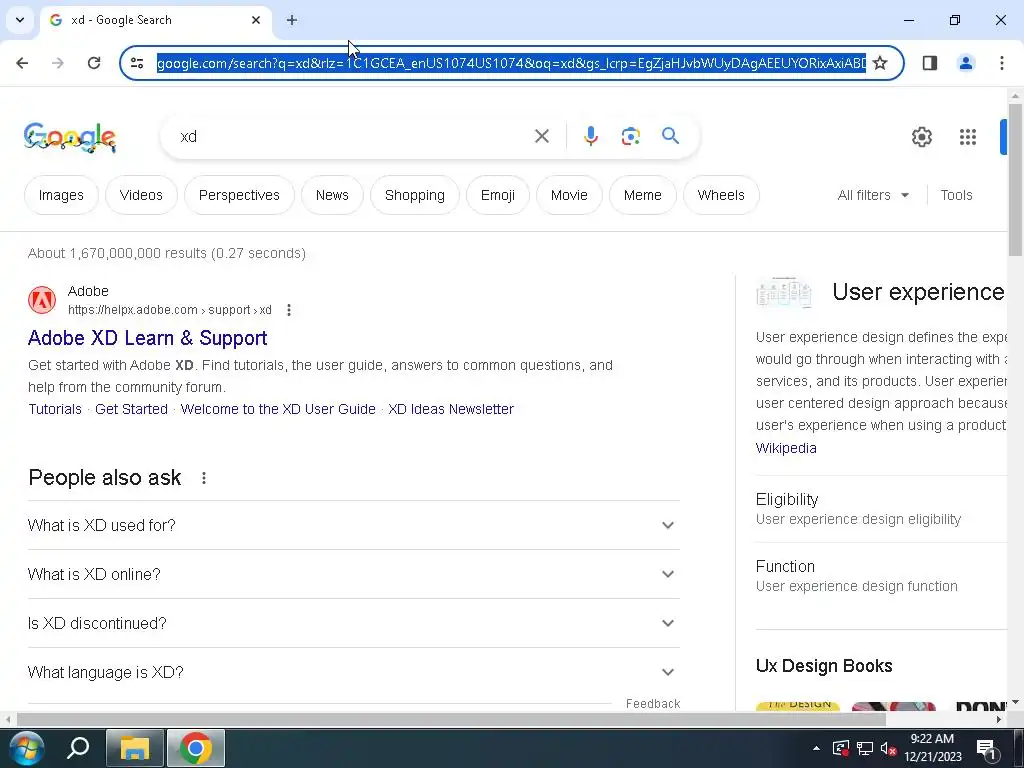Open the Adobe XD Learn & Support result
Viewport: 1024px width, 768px height.
(x=148, y=338)
